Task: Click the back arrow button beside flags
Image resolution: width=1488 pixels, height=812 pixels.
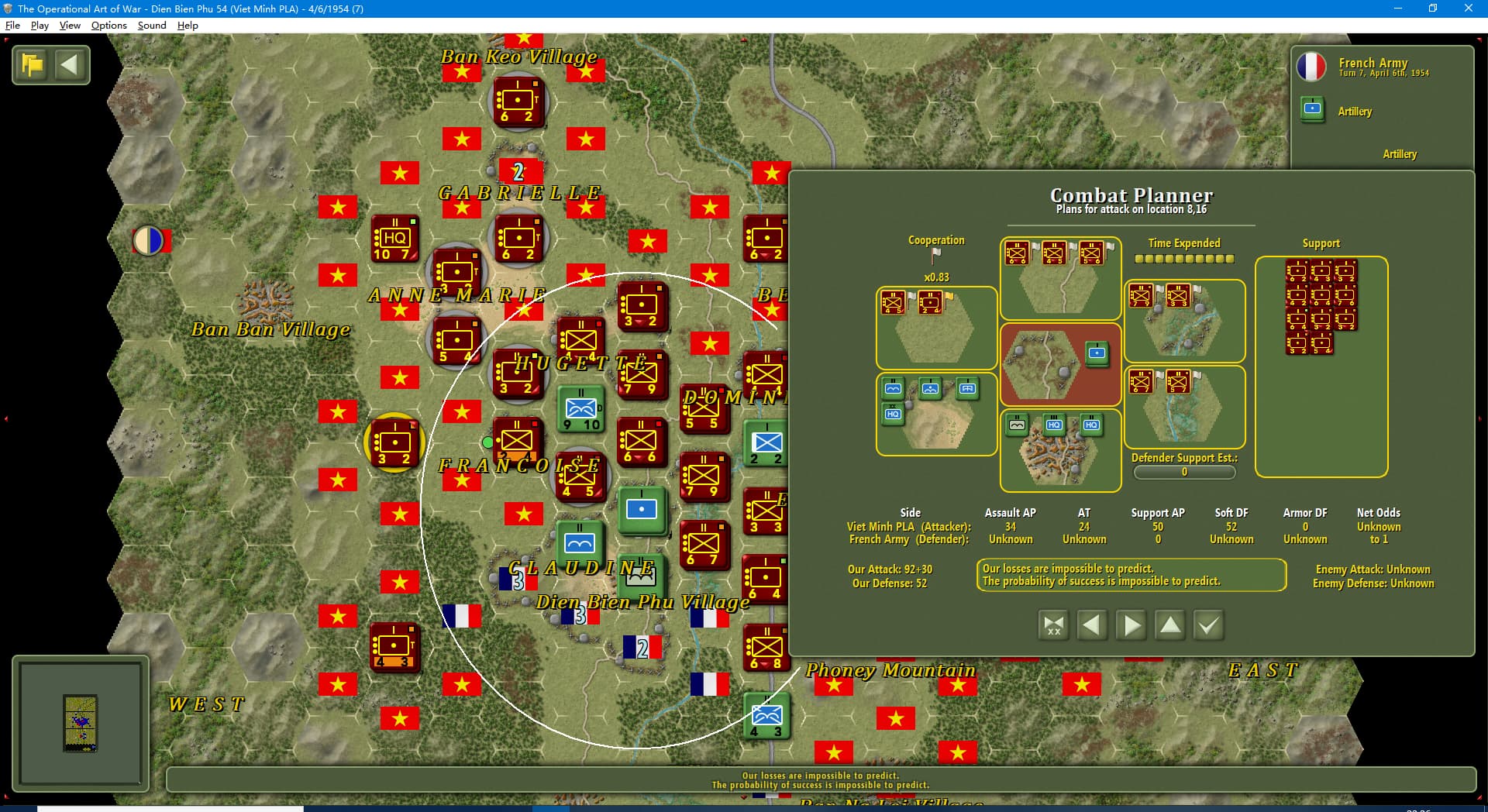Action: 70,65
